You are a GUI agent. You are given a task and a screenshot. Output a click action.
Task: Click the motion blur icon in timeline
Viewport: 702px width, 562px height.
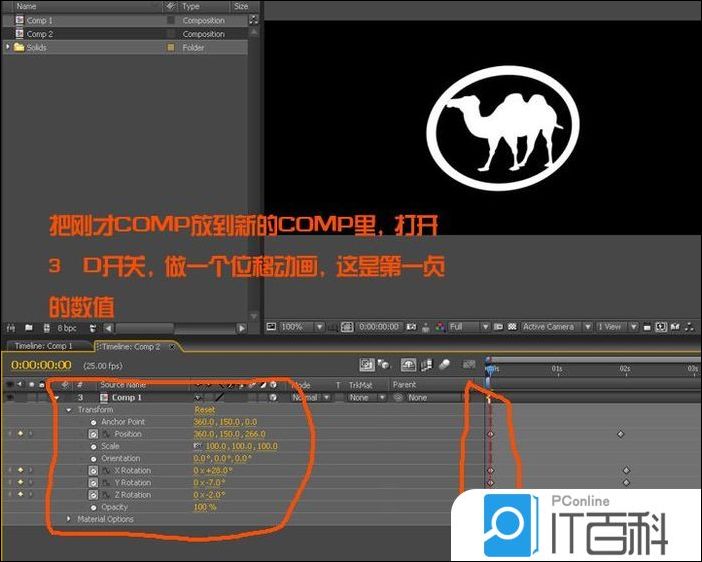pos(444,365)
